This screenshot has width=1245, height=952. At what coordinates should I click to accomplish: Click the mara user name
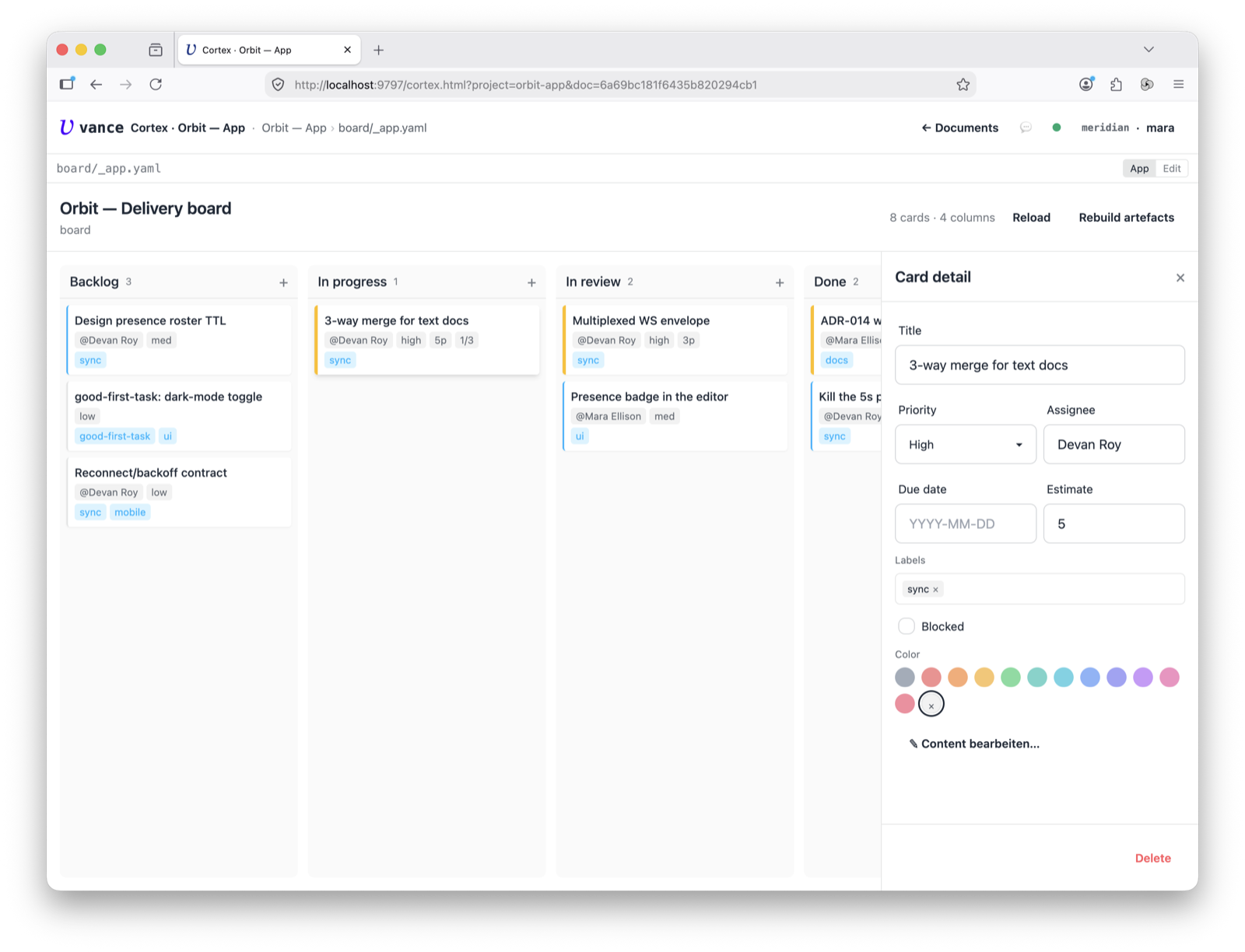pos(1160,128)
